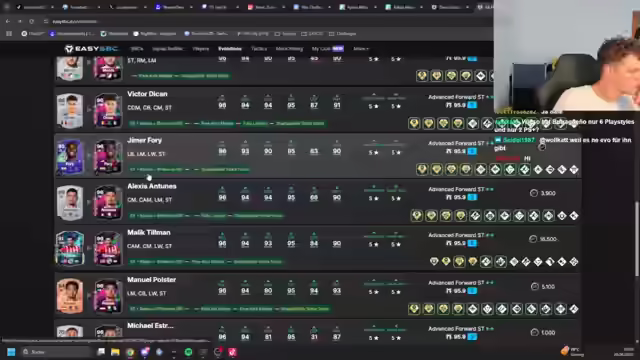Open the bookmarks bar apps grid
This screenshot has width=640, height=360.
pos(9,34)
